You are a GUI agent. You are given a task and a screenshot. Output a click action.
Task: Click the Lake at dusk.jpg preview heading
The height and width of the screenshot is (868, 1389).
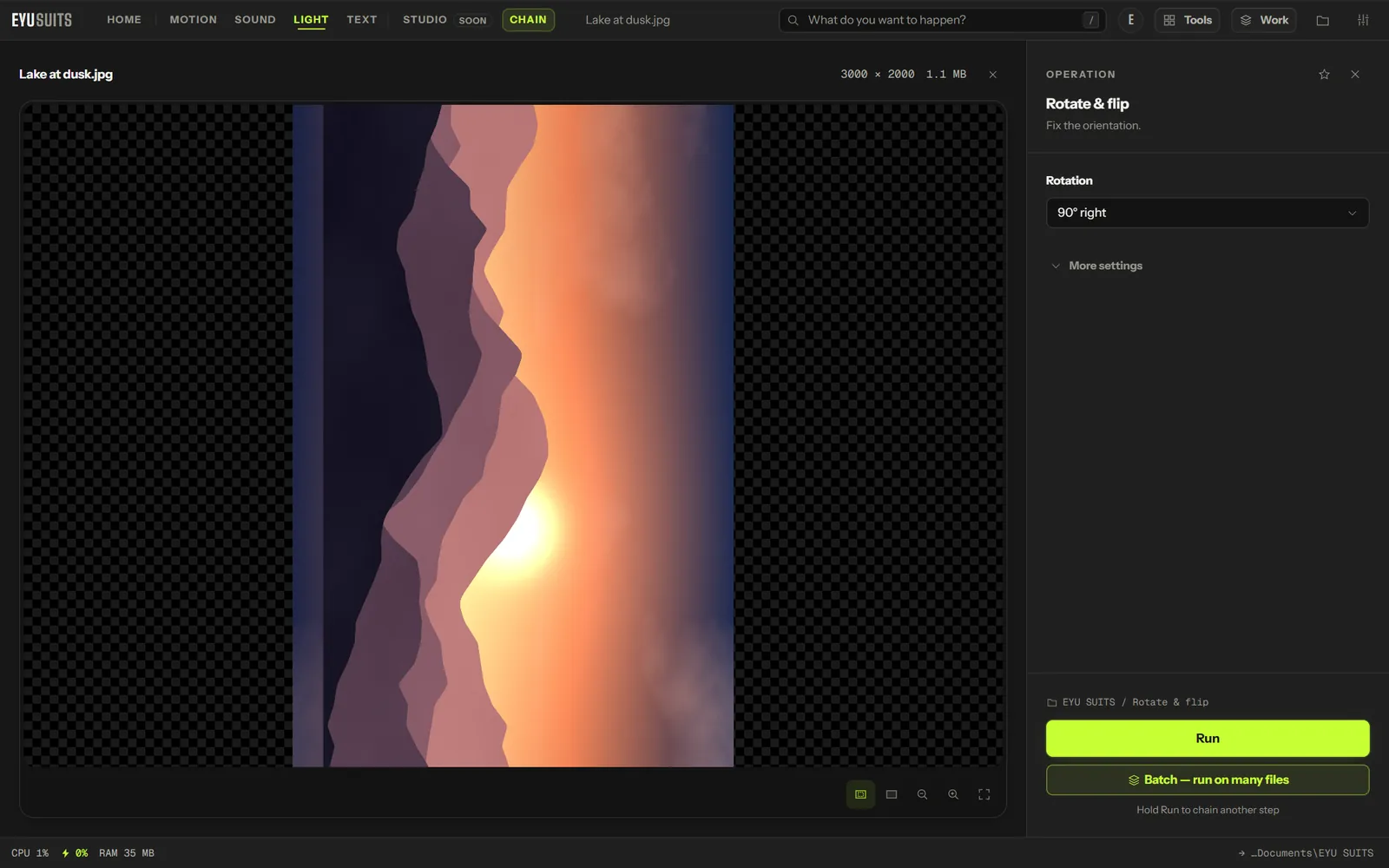(66, 75)
